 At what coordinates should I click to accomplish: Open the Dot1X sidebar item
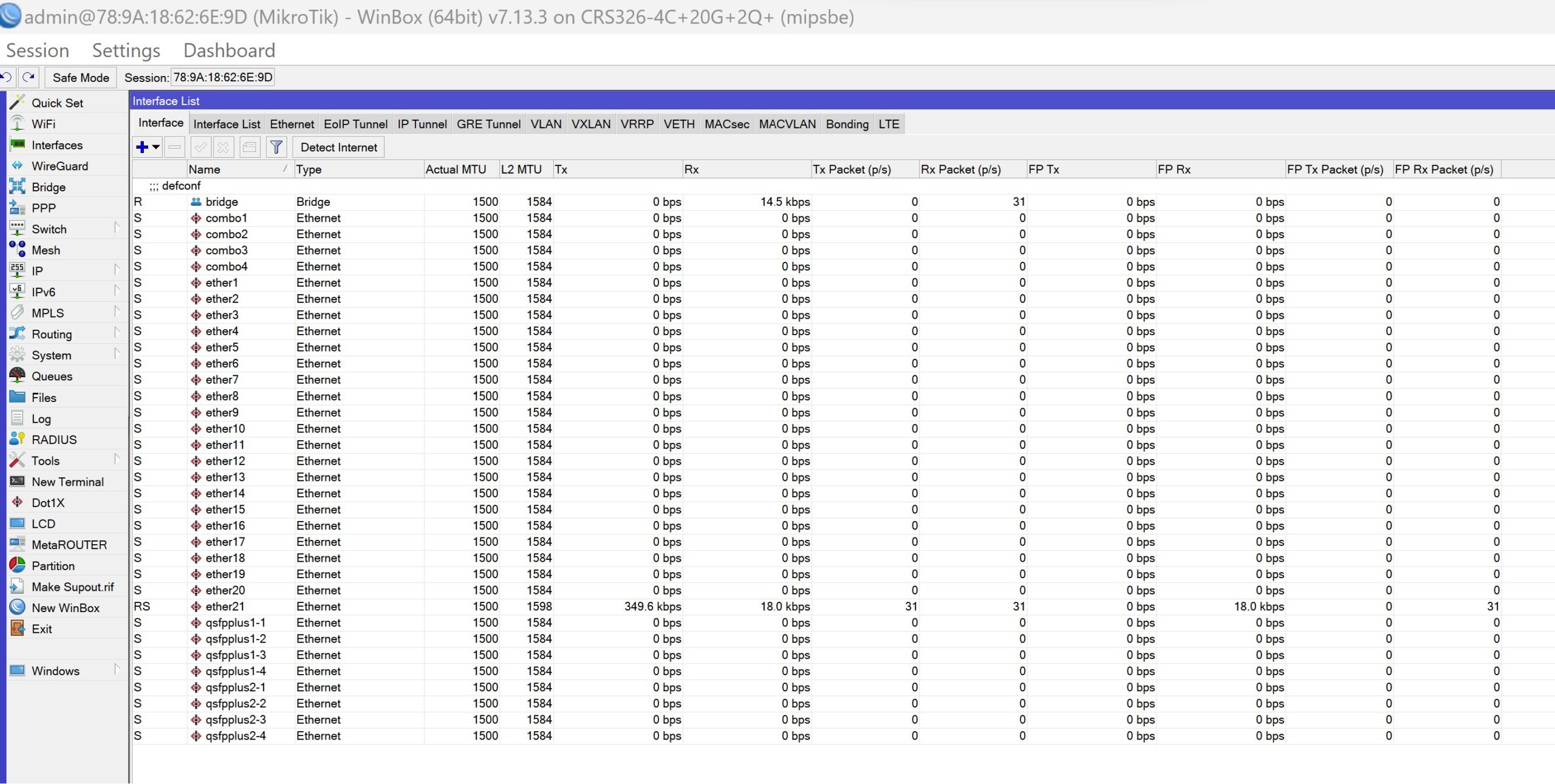pos(47,503)
